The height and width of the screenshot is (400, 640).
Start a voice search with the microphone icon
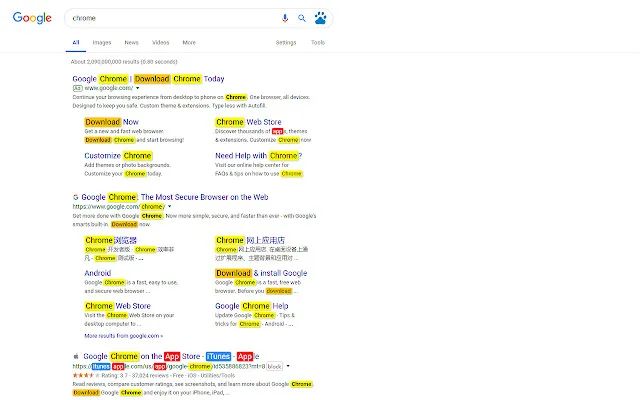click(x=285, y=18)
